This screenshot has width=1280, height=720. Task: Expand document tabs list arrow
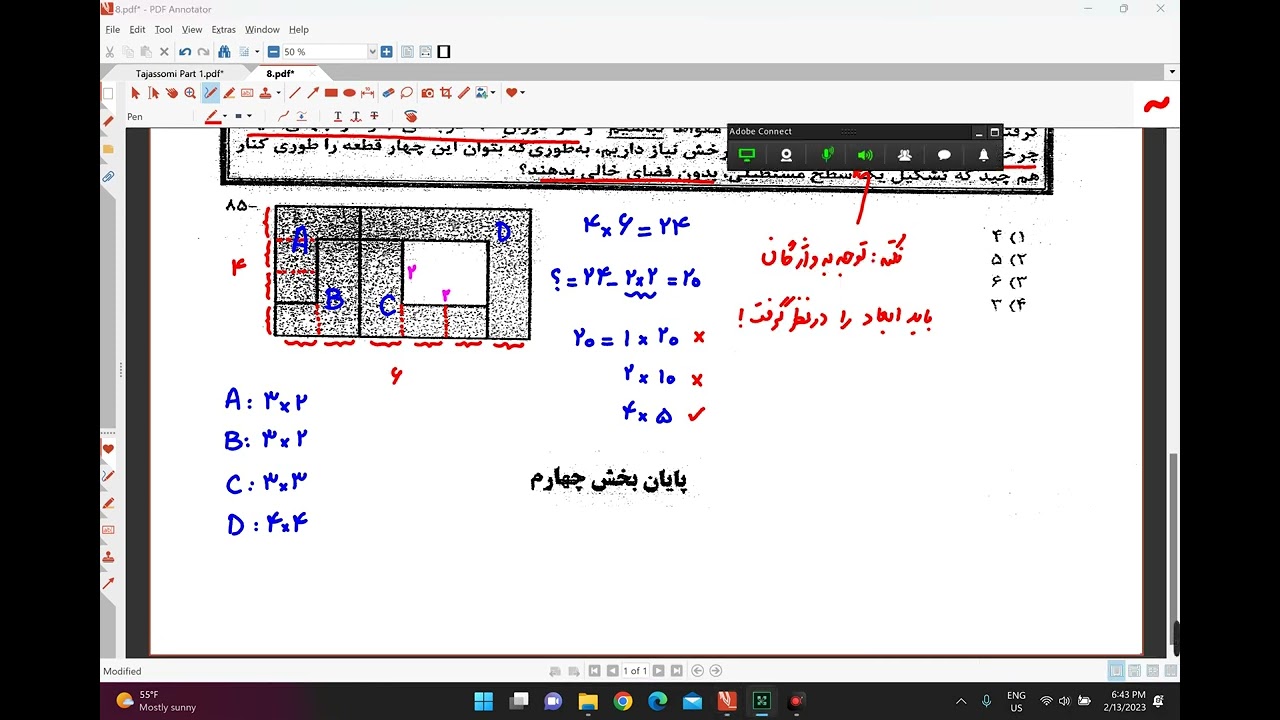click(x=1172, y=72)
